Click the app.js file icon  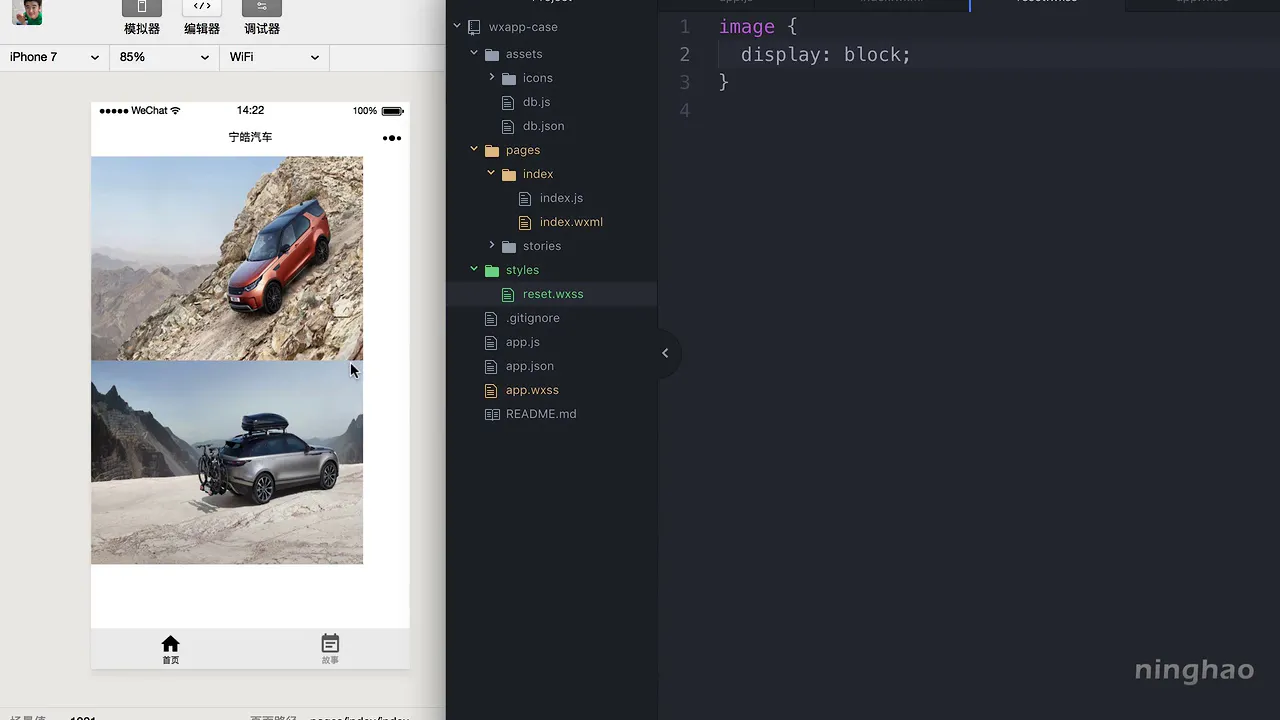(490, 342)
